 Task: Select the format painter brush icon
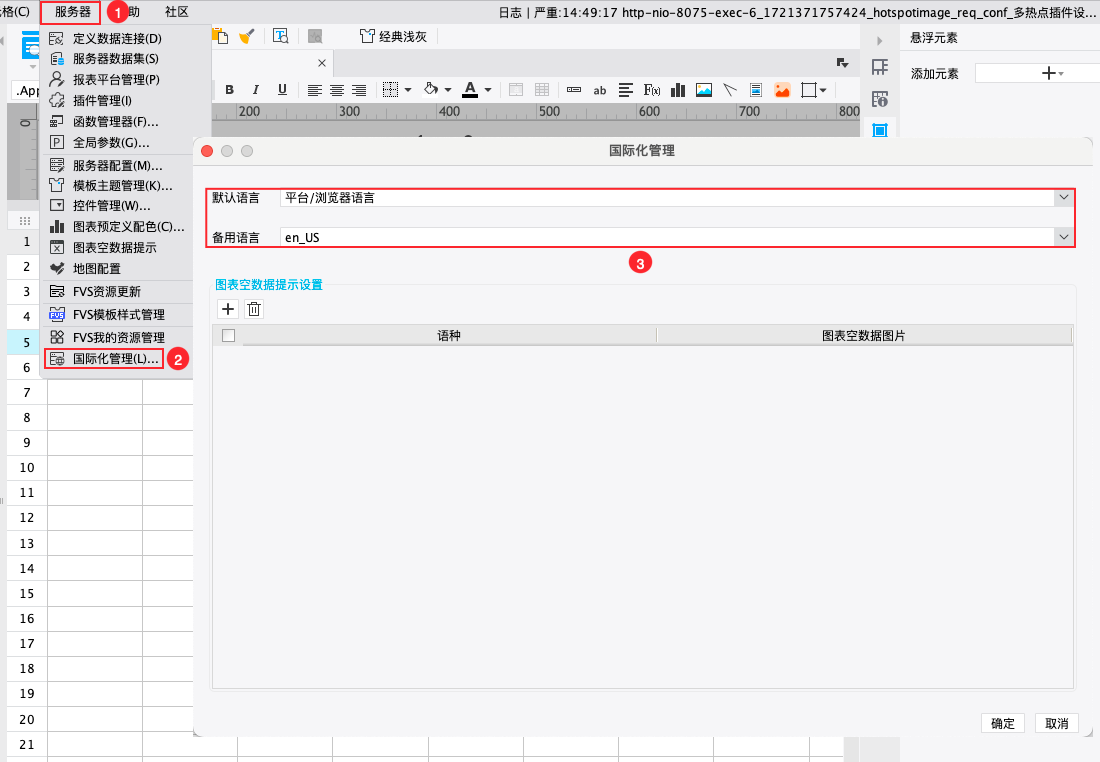pos(246,36)
